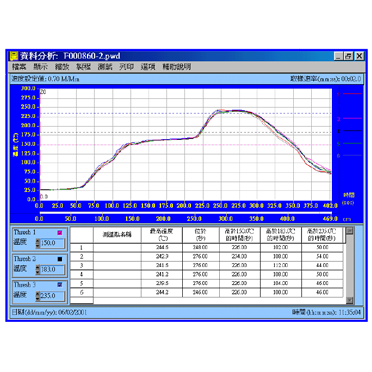Click the Thresh 3 temperature field showing 235.0

point(52,296)
